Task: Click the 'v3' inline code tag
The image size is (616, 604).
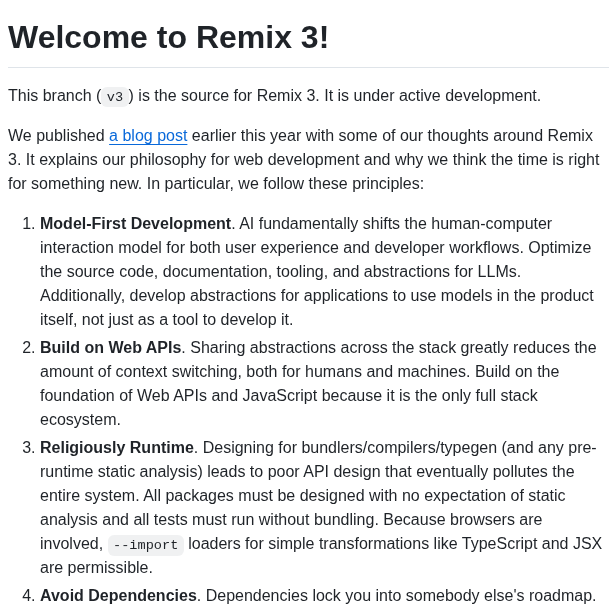Action: pyautogui.click(x=115, y=97)
